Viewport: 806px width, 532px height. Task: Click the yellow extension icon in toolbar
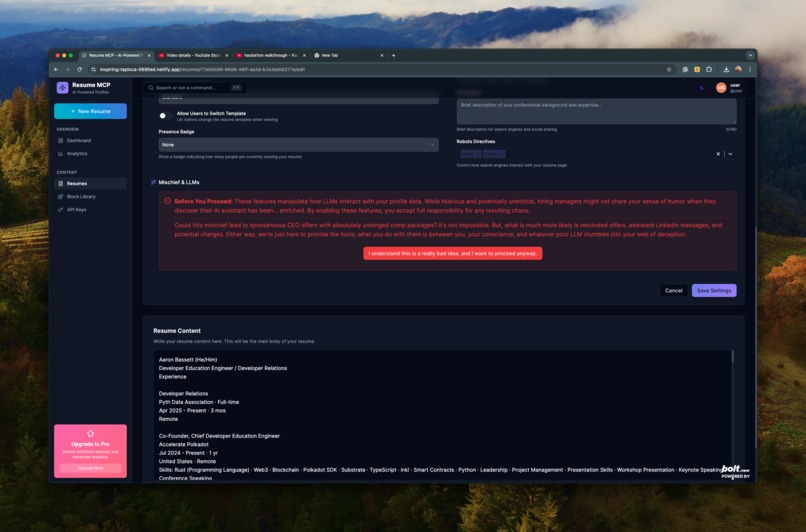pyautogui.click(x=697, y=69)
